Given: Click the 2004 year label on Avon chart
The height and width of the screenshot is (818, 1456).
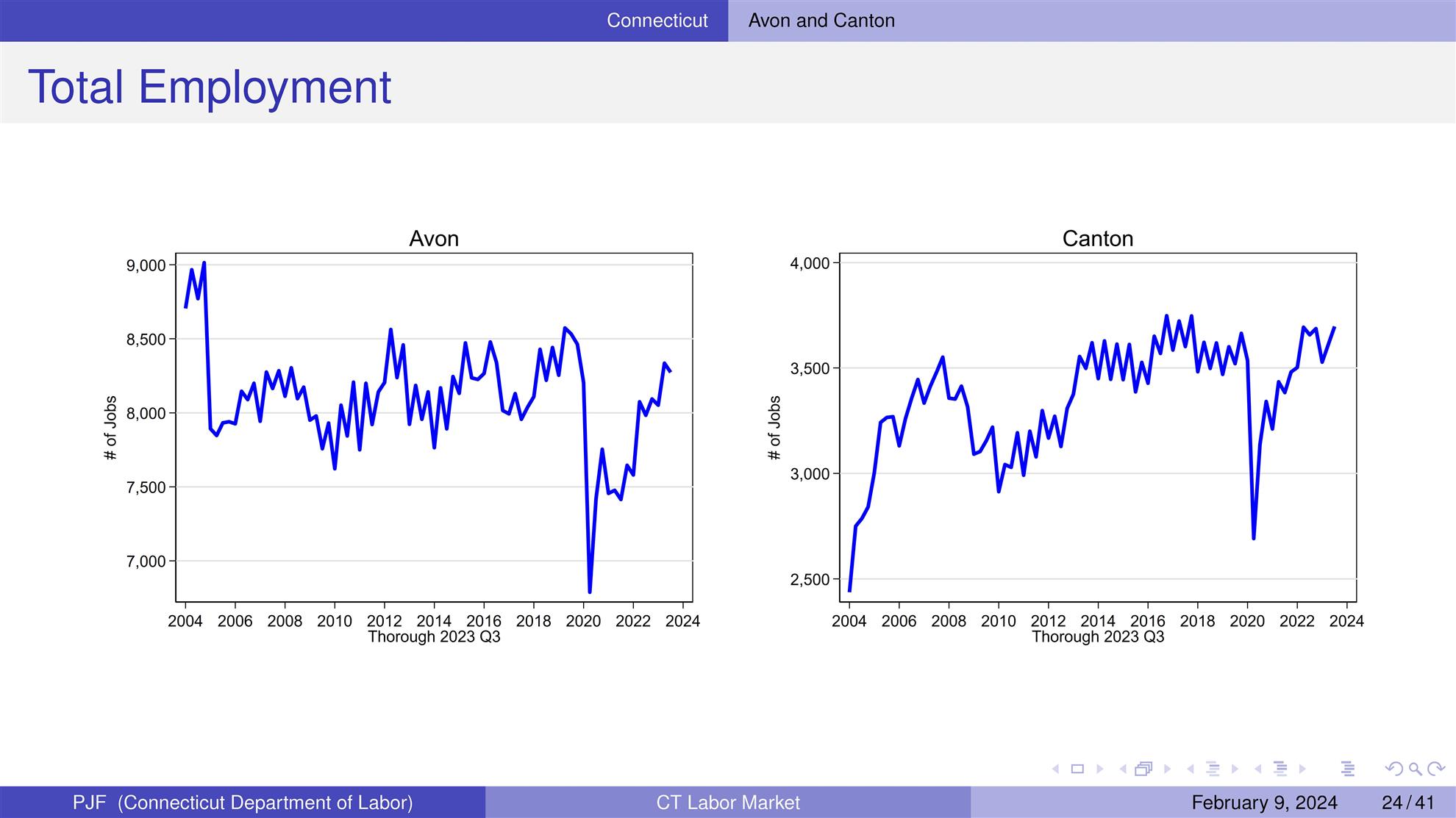Looking at the screenshot, I should 185,621.
